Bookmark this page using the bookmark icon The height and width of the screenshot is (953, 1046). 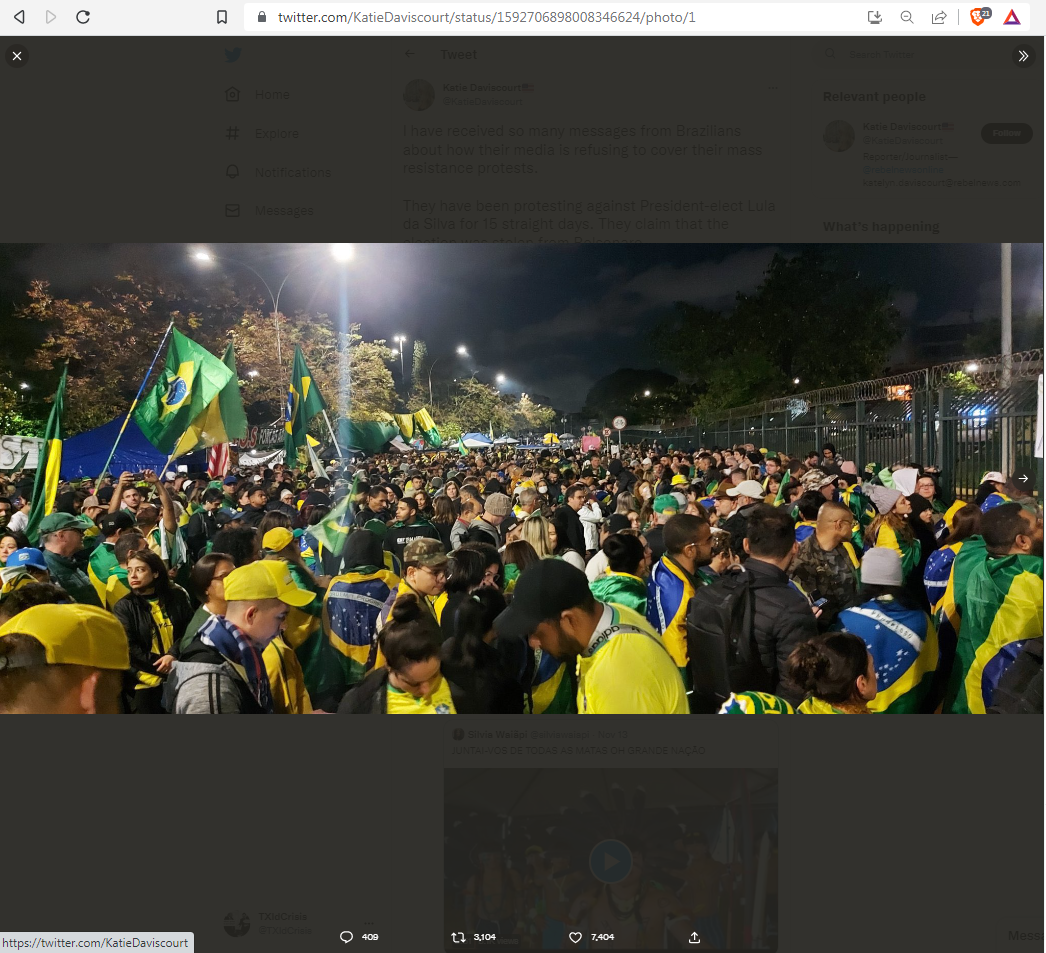pos(222,17)
